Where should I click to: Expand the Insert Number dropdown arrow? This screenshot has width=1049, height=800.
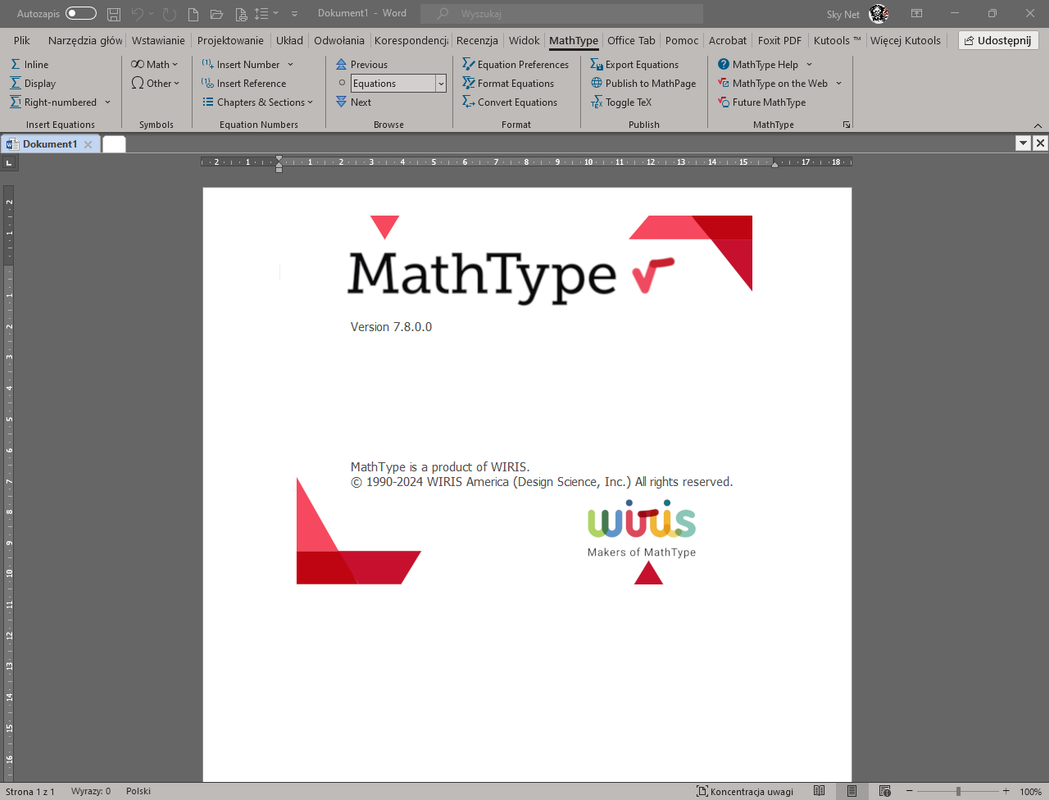(x=290, y=64)
